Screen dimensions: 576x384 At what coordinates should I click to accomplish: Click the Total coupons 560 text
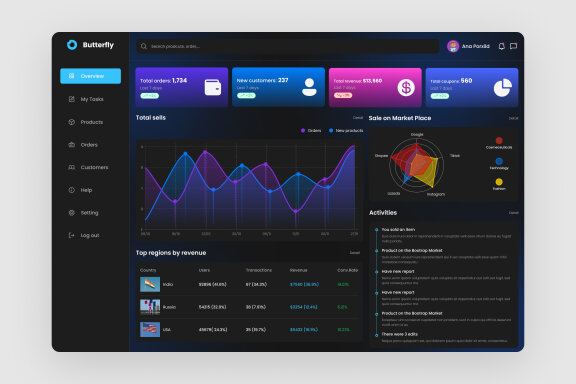(x=451, y=81)
